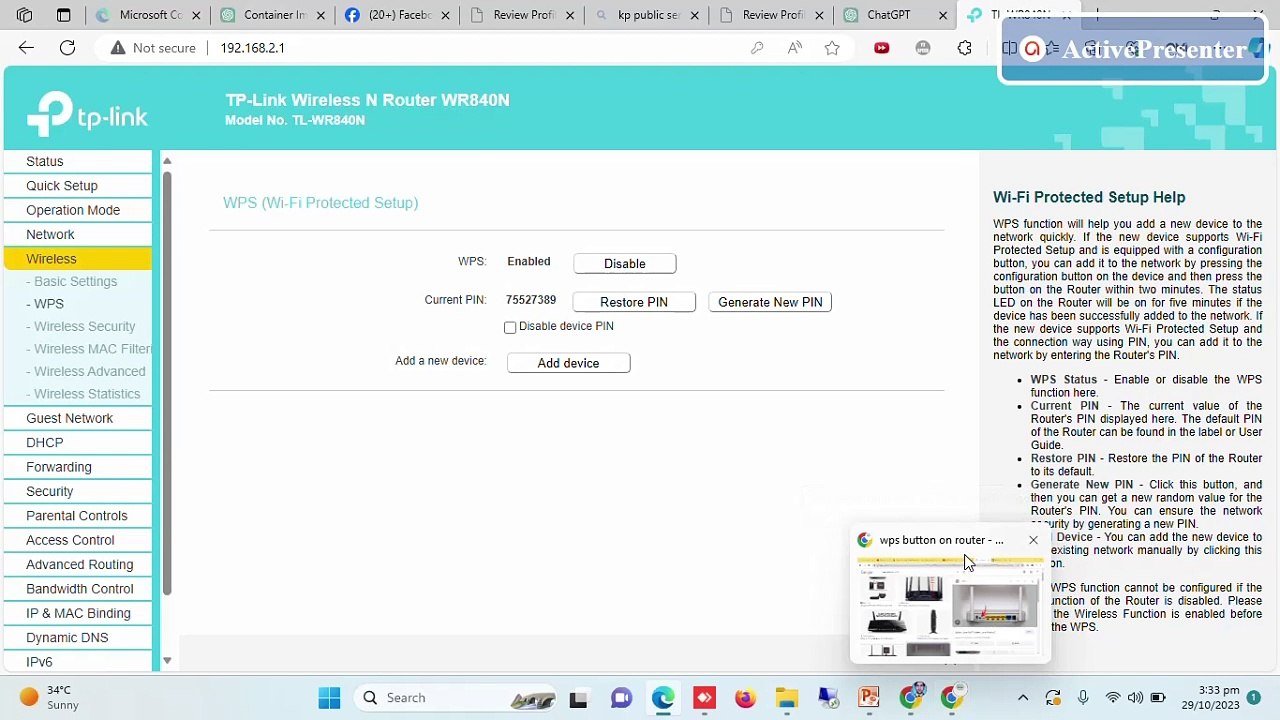Open the Status menu item

tap(78, 161)
